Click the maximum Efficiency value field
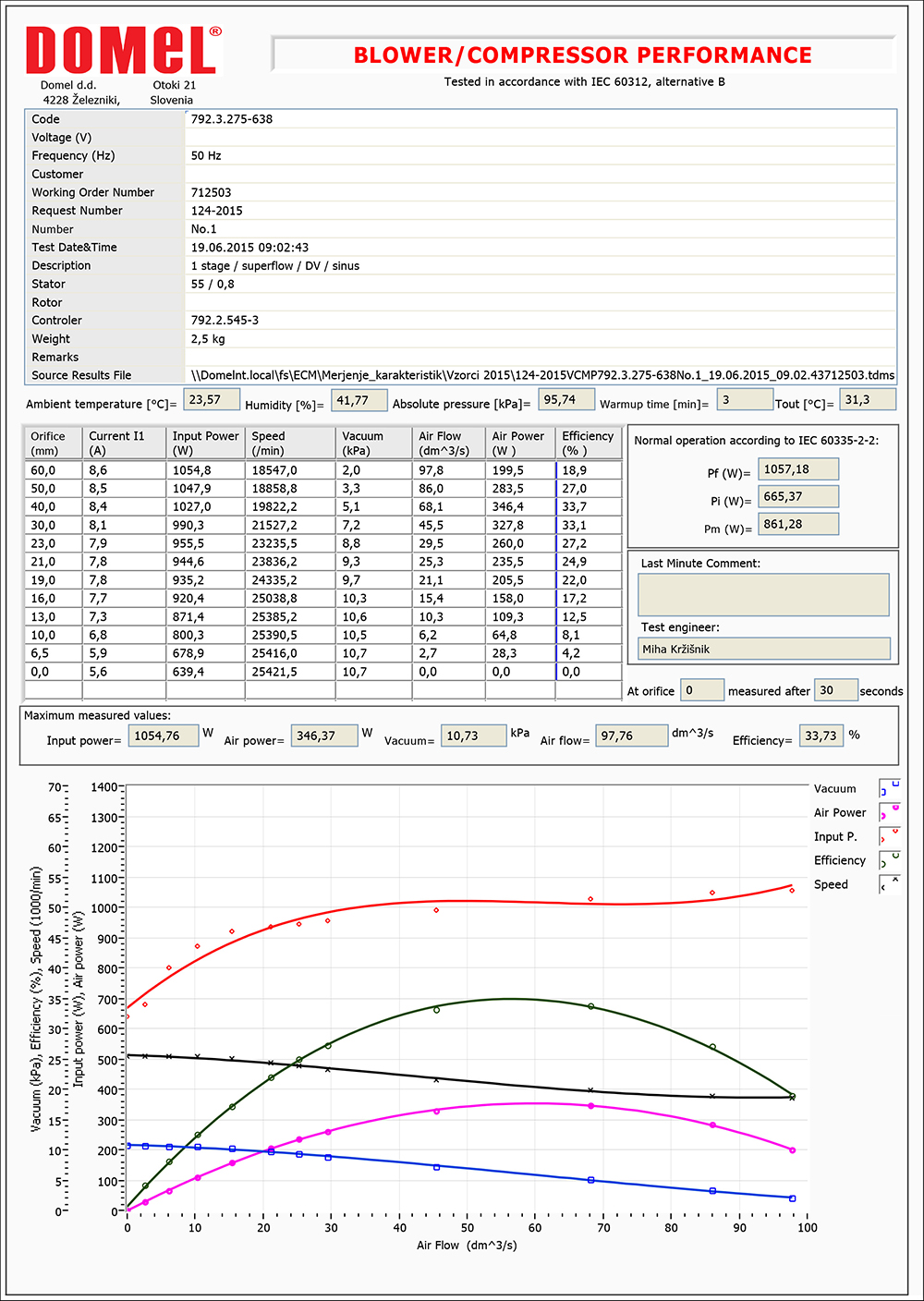The height and width of the screenshot is (1301, 924). tap(821, 736)
